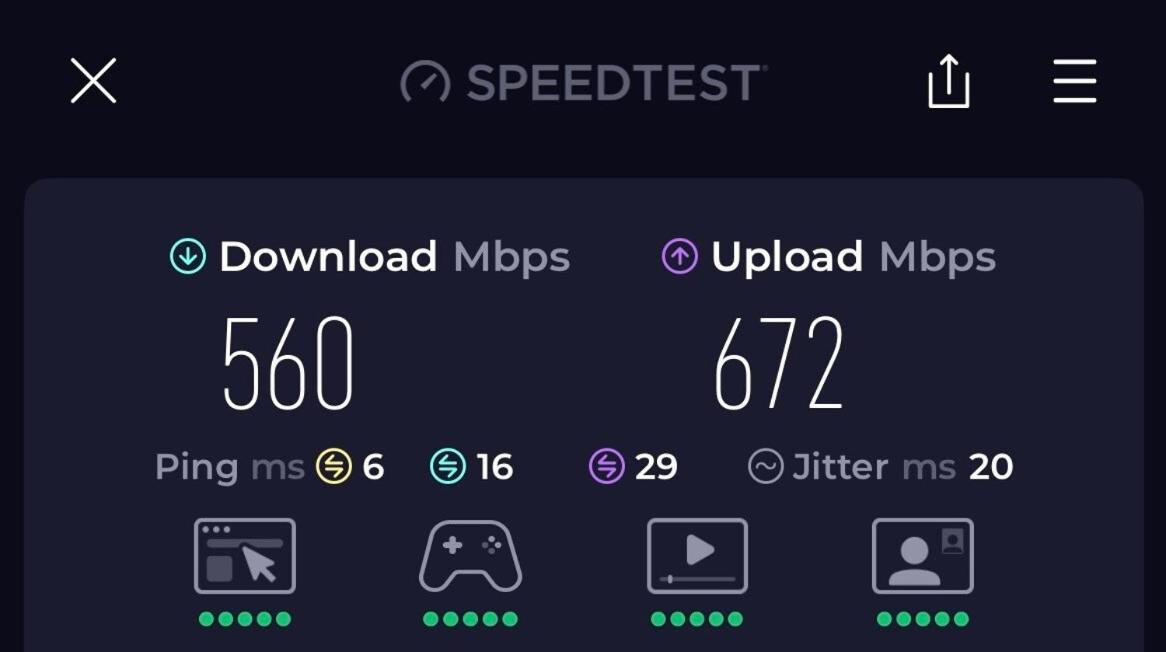Select the 560 download speed value

pos(288,364)
